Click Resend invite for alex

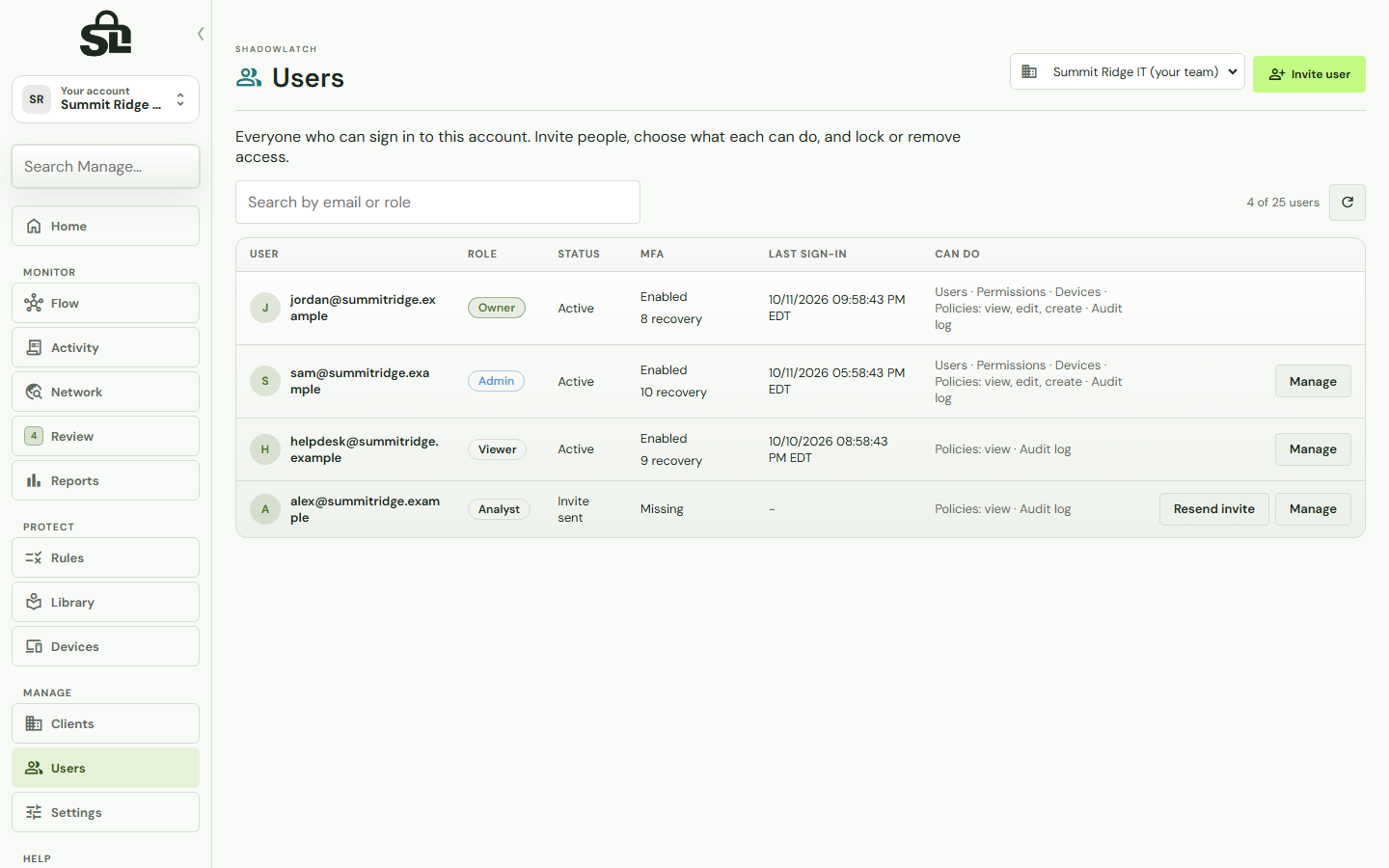click(1213, 509)
